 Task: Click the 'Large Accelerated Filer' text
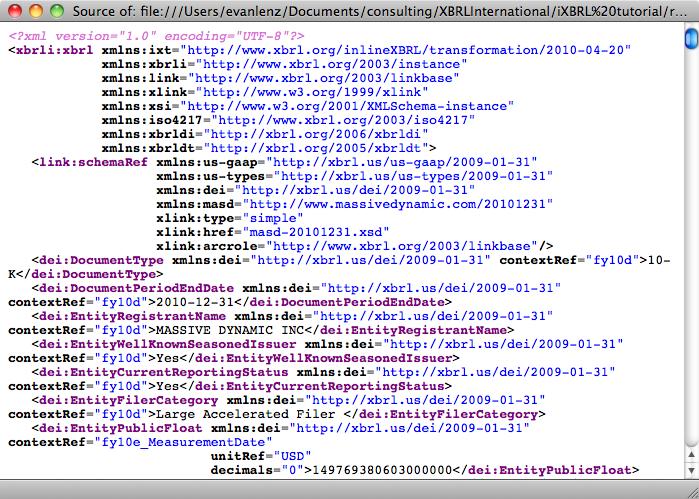[x=245, y=414]
